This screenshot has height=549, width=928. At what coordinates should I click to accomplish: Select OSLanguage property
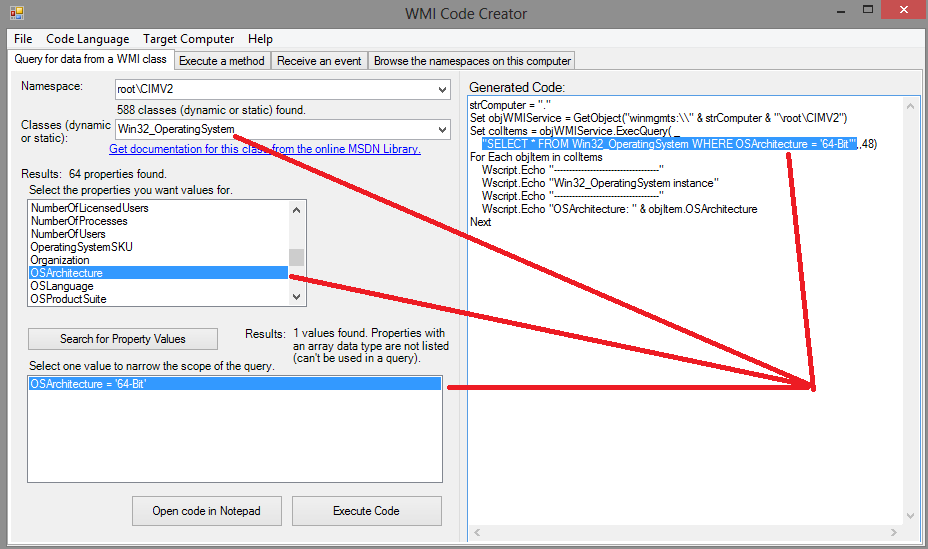point(158,286)
